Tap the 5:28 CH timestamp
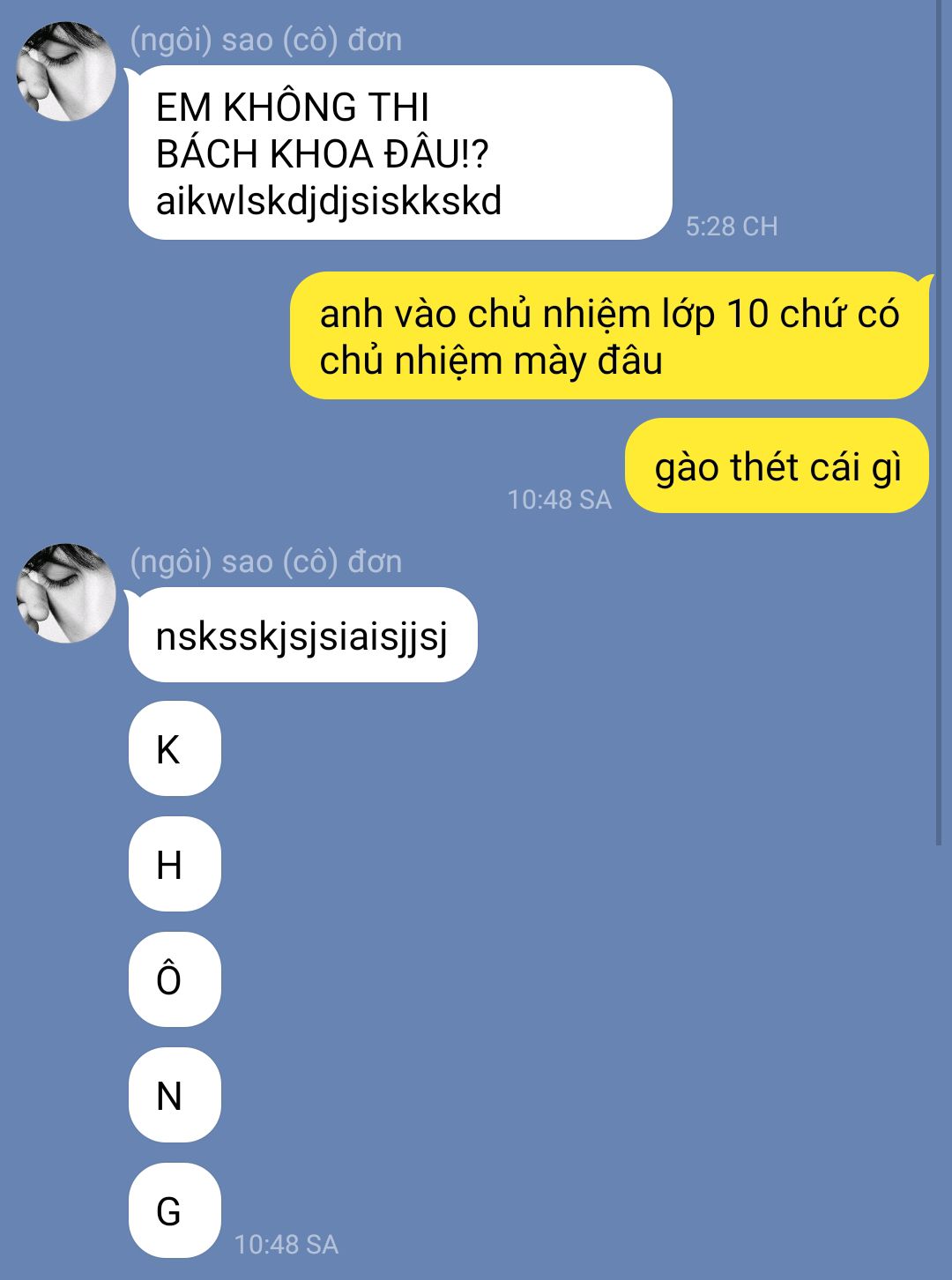The width and height of the screenshot is (952, 1280). [x=732, y=227]
